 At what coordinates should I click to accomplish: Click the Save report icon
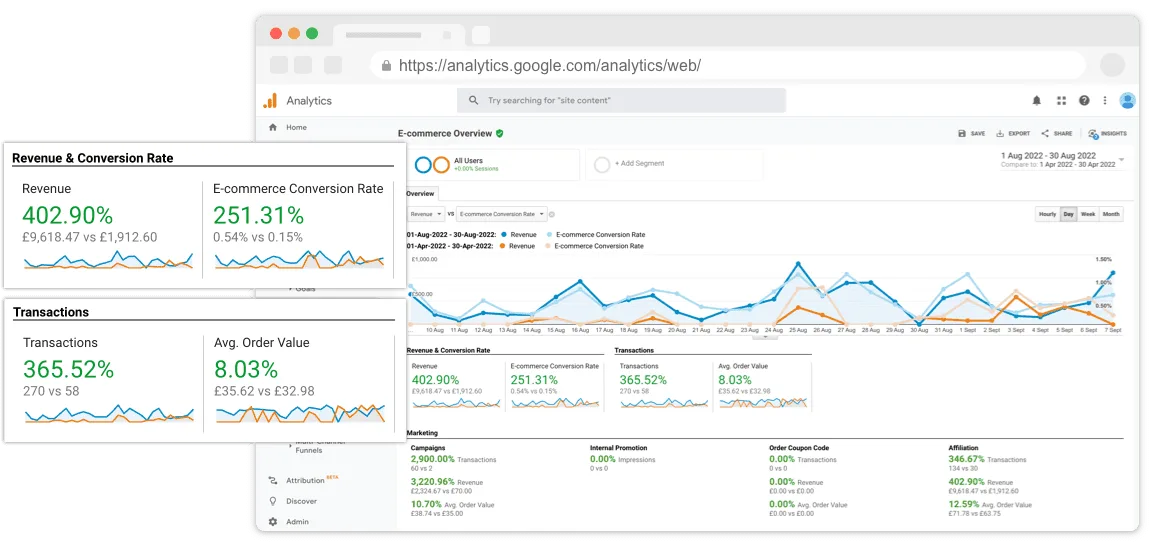point(961,133)
